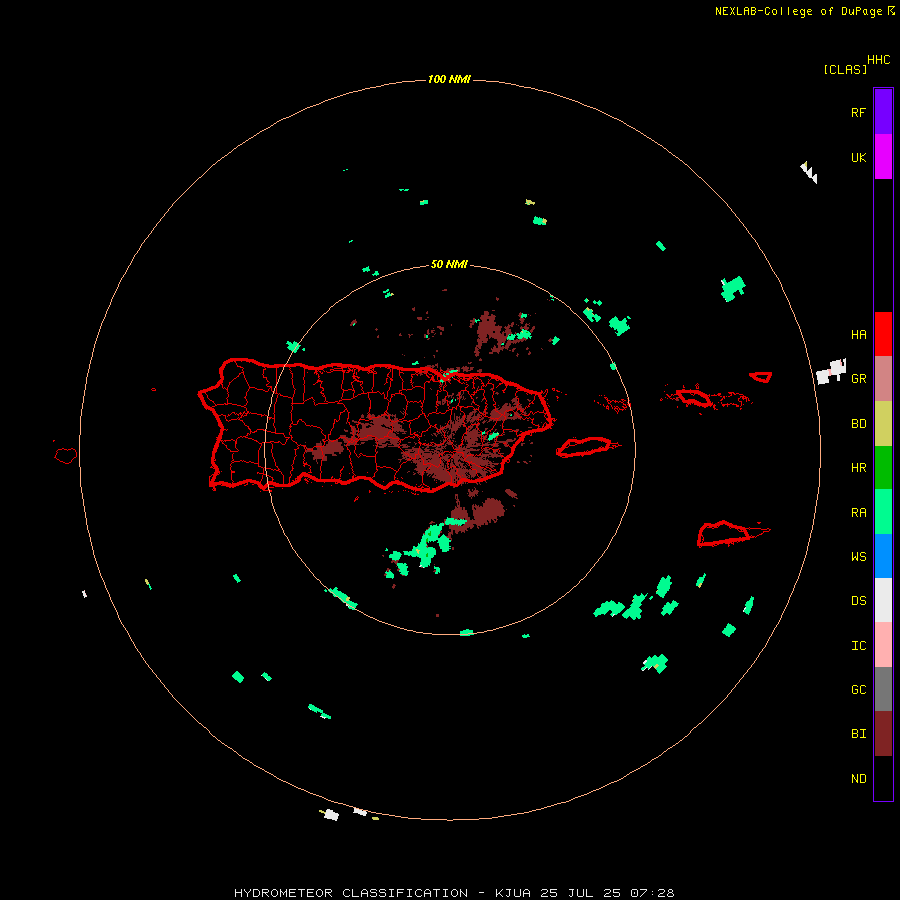The image size is (900, 900).
Task: Click the NEXLAB-College of DuPage text
Action: (x=798, y=11)
